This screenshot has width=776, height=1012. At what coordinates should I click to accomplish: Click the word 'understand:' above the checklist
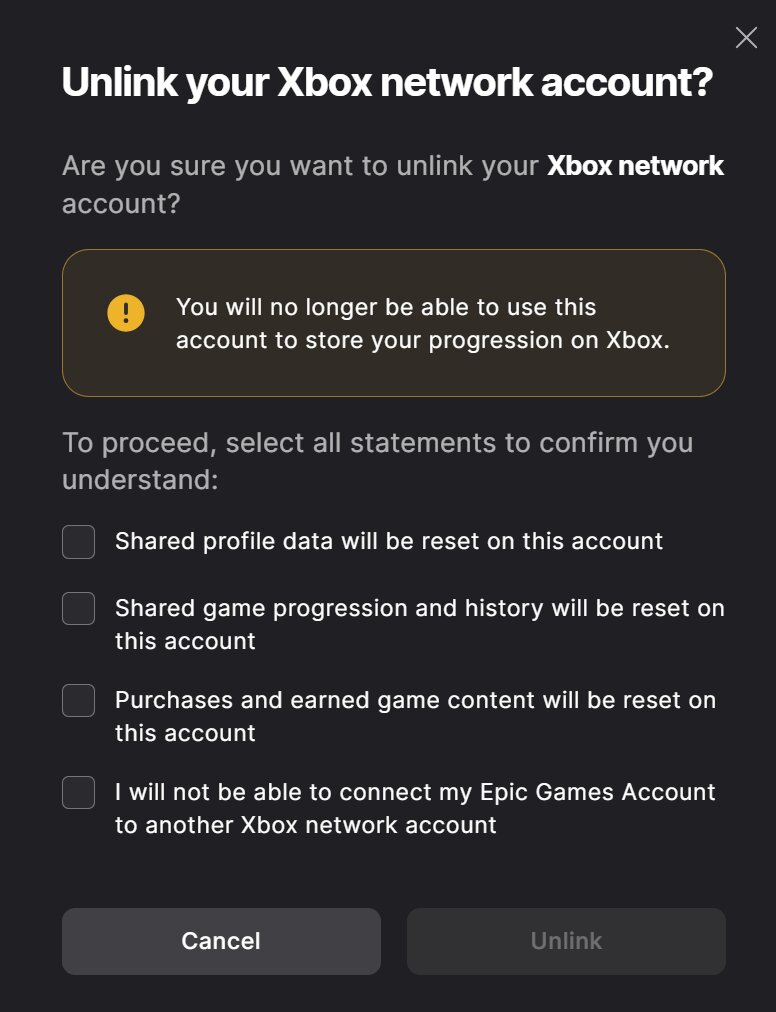pos(140,480)
